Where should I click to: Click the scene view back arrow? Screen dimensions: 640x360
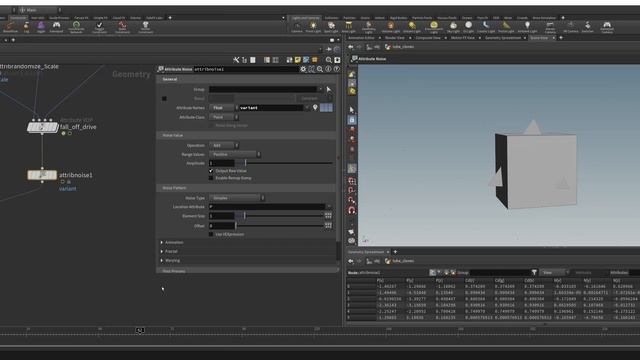[x=351, y=47]
